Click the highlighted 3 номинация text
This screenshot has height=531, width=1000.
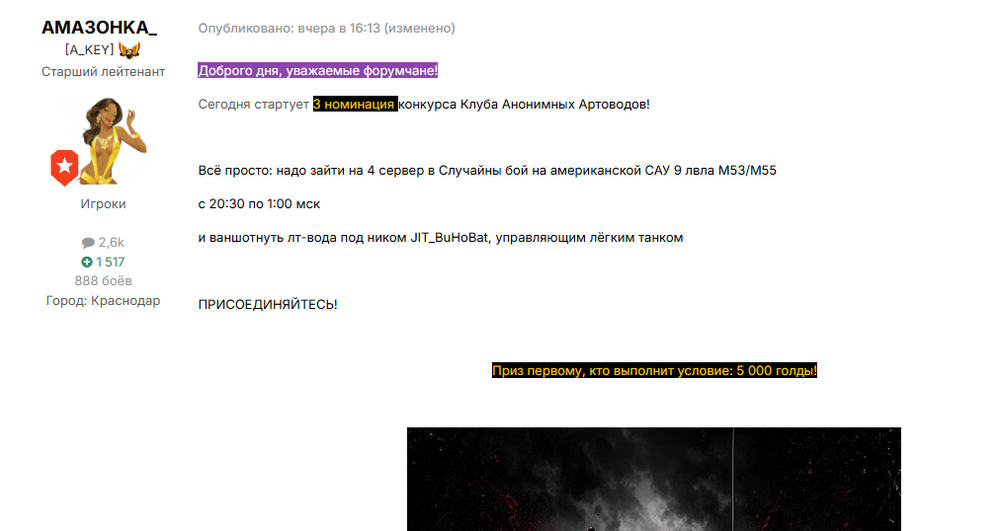tap(355, 104)
